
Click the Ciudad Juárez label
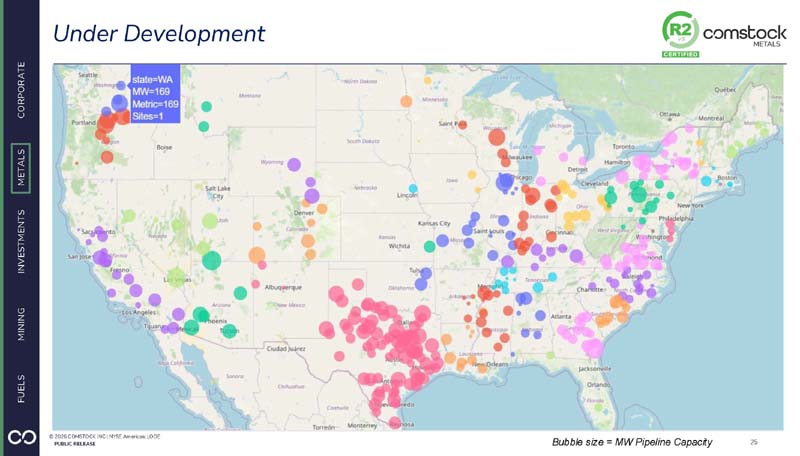pyautogui.click(x=286, y=349)
